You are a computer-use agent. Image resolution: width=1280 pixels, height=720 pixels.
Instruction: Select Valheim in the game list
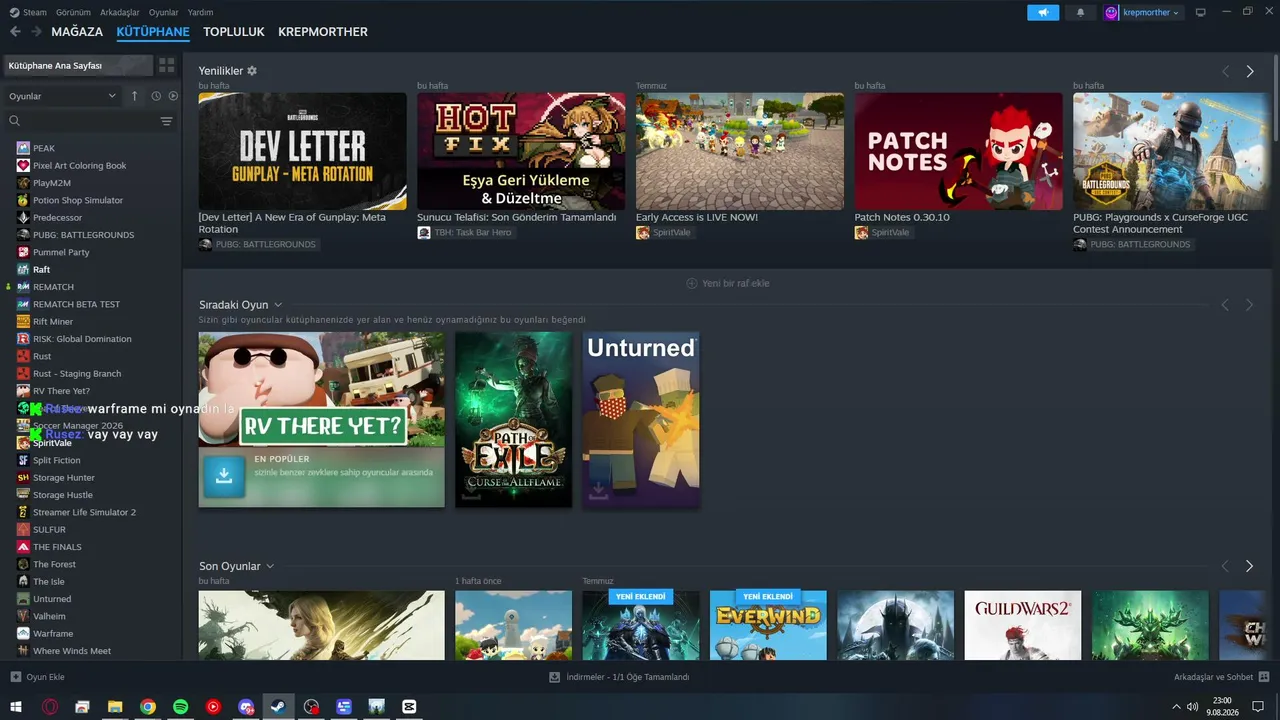point(49,616)
